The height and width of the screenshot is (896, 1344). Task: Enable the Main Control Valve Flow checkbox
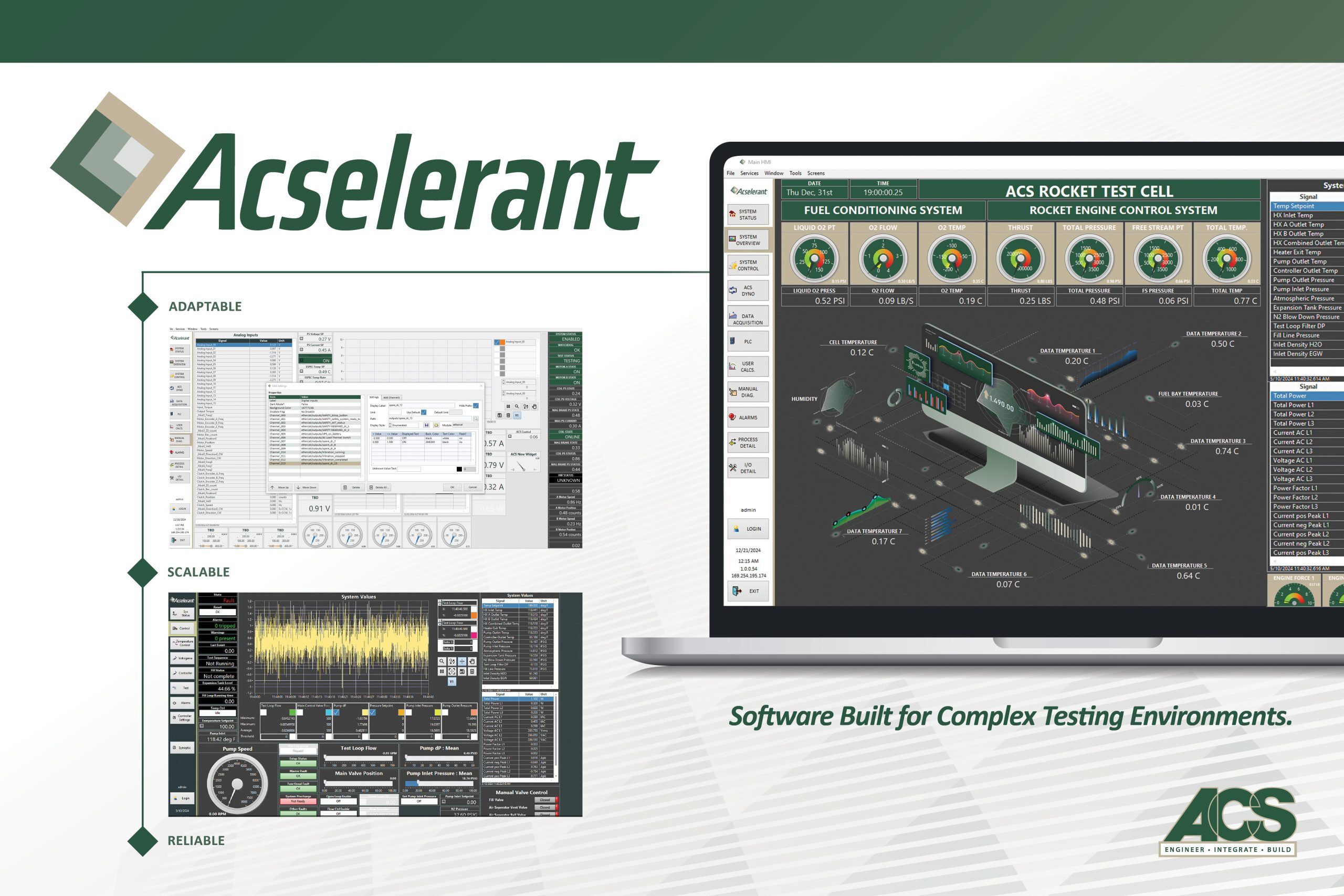click(300, 713)
